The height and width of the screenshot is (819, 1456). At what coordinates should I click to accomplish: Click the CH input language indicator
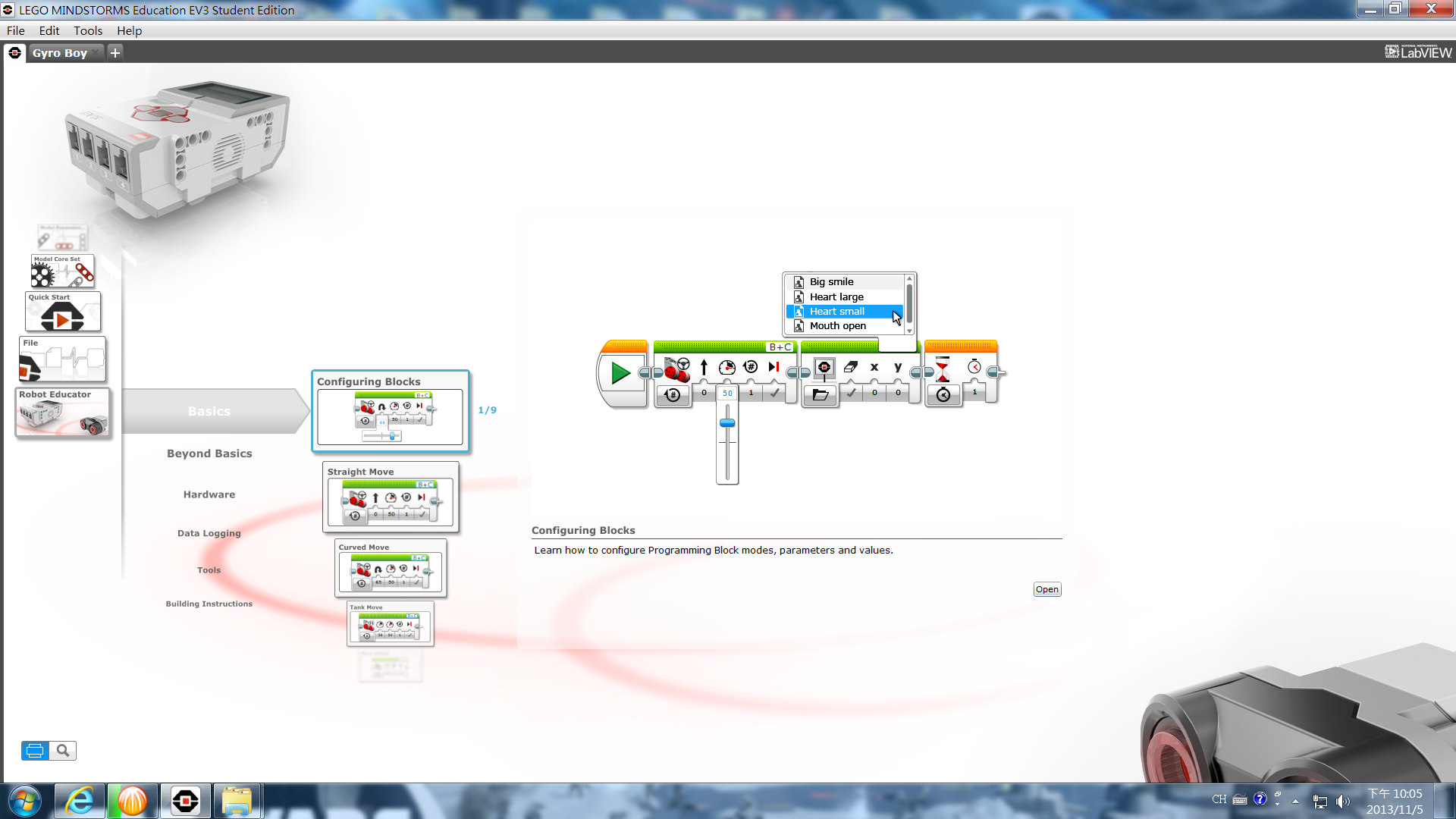click(x=1219, y=799)
